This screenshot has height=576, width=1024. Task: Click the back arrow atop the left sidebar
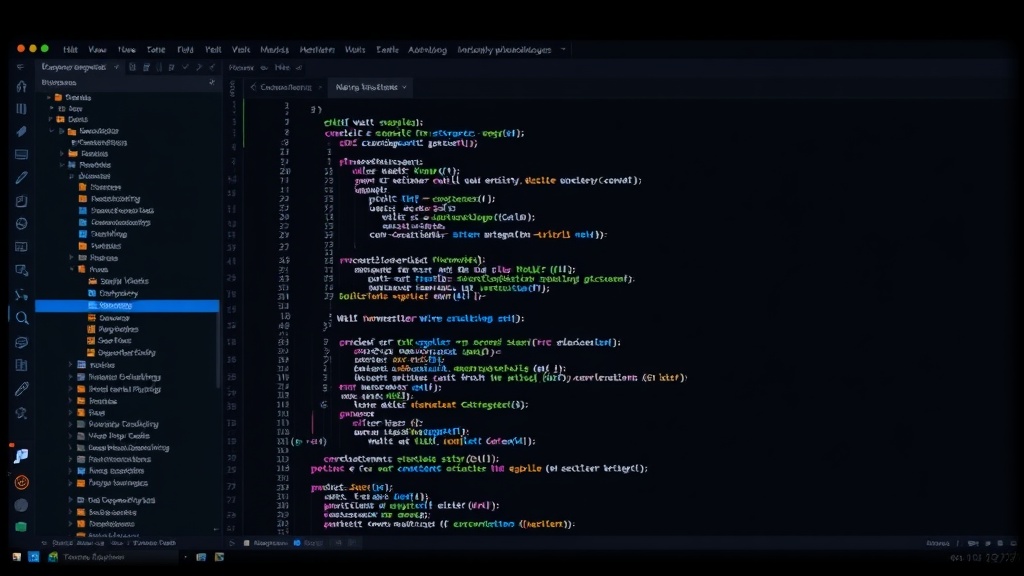click(20, 67)
